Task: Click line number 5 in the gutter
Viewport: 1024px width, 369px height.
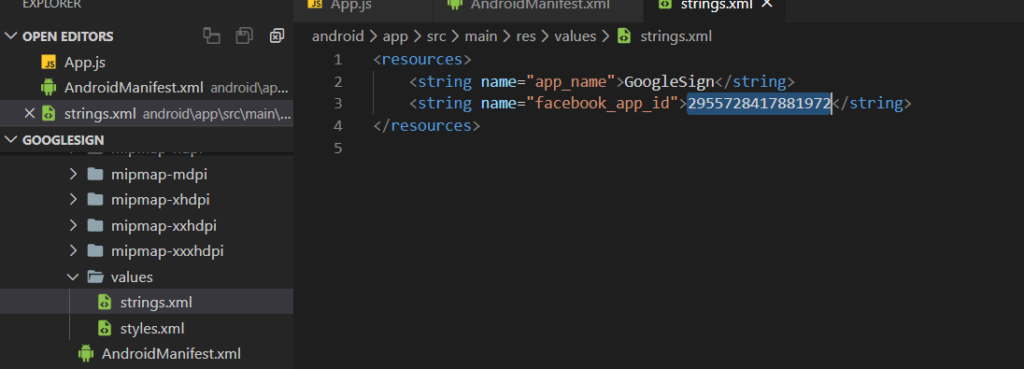Action: pyautogui.click(x=337, y=148)
